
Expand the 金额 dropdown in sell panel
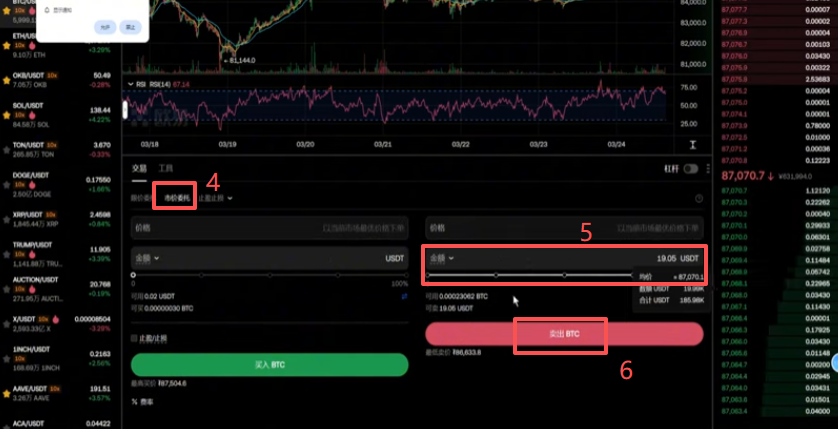442,258
